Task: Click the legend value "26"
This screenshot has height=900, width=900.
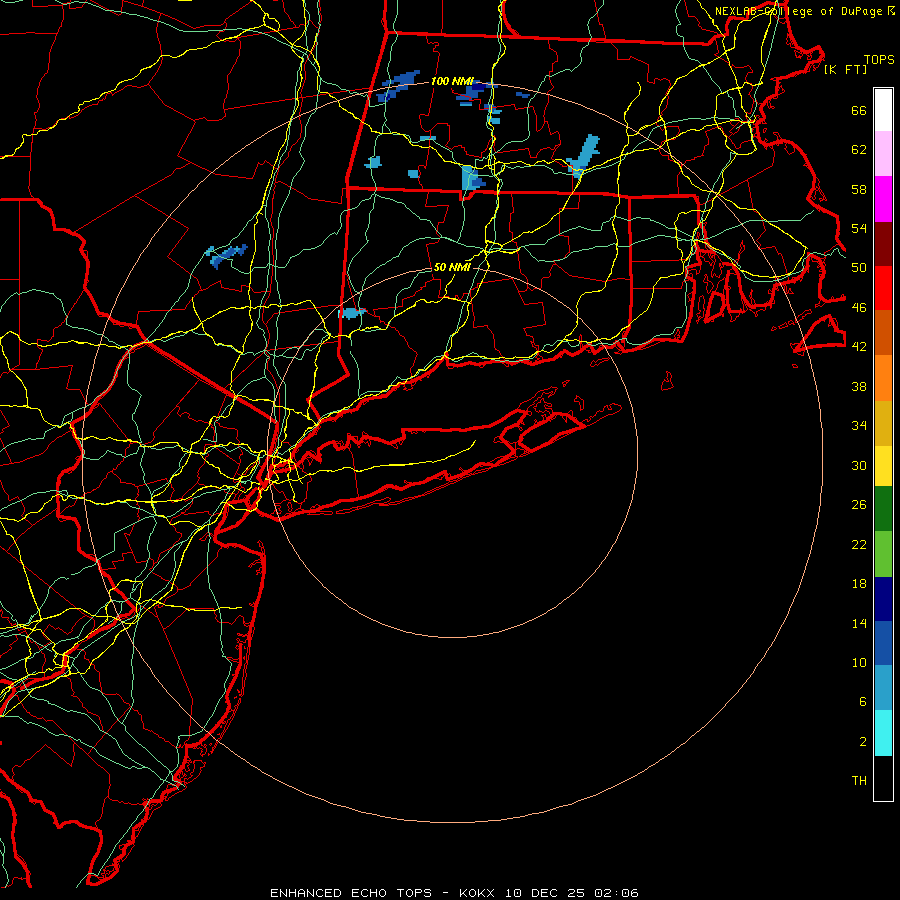Action: (859, 505)
